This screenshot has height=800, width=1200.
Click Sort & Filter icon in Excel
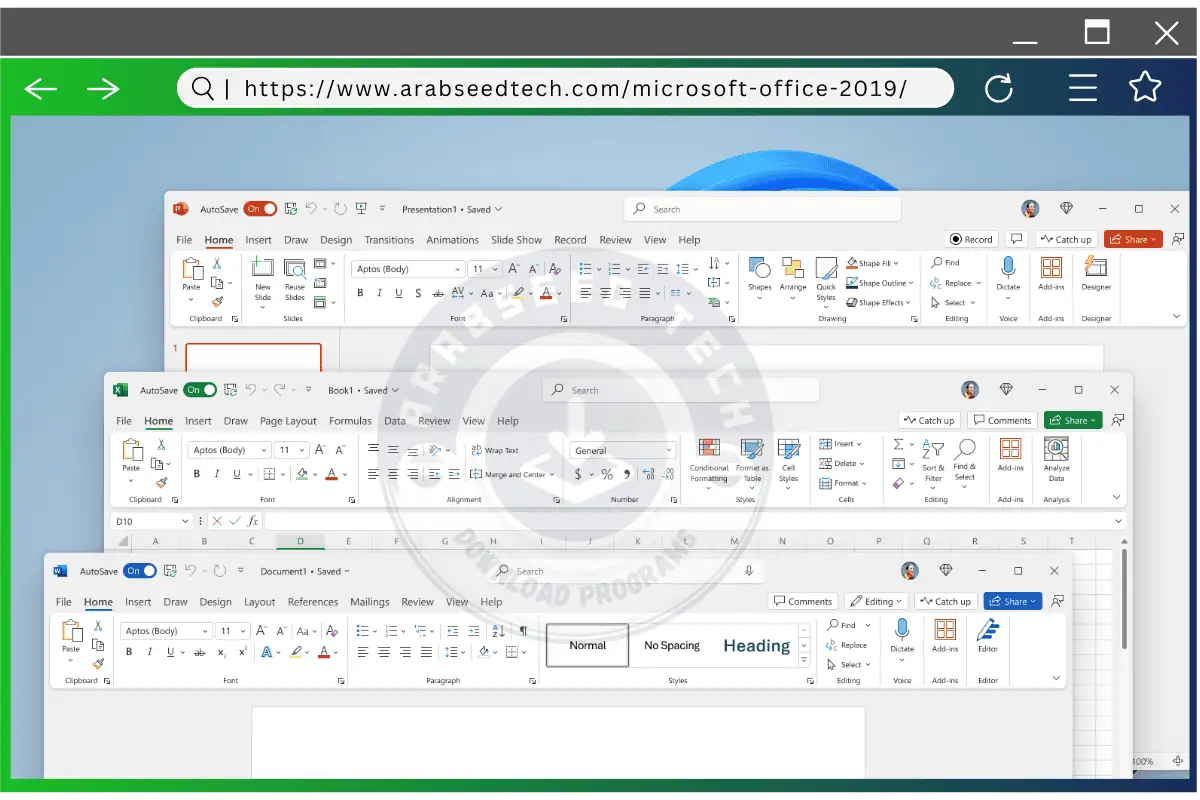click(933, 450)
